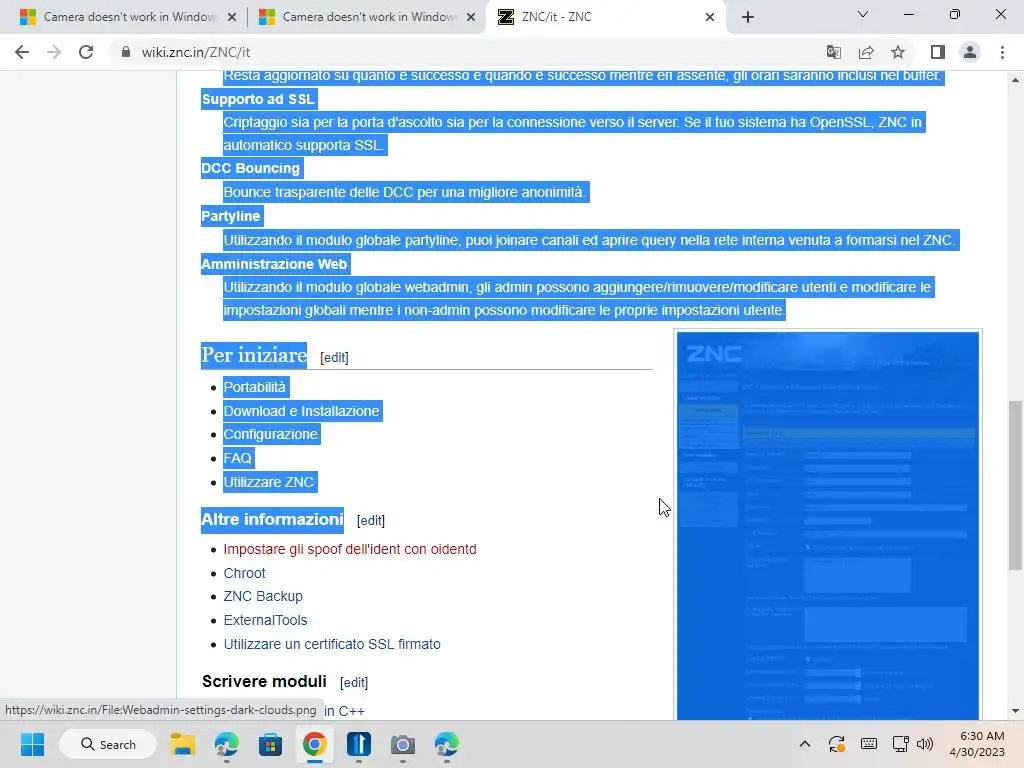Share this page icon
This screenshot has width=1024, height=768.
click(x=866, y=52)
